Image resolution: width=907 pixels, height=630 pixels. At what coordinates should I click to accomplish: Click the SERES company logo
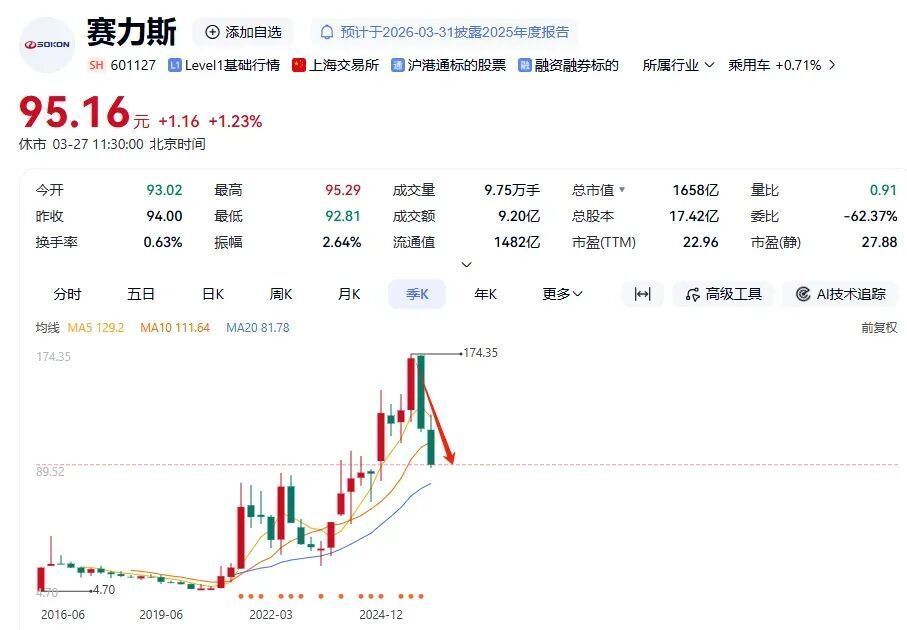47,44
